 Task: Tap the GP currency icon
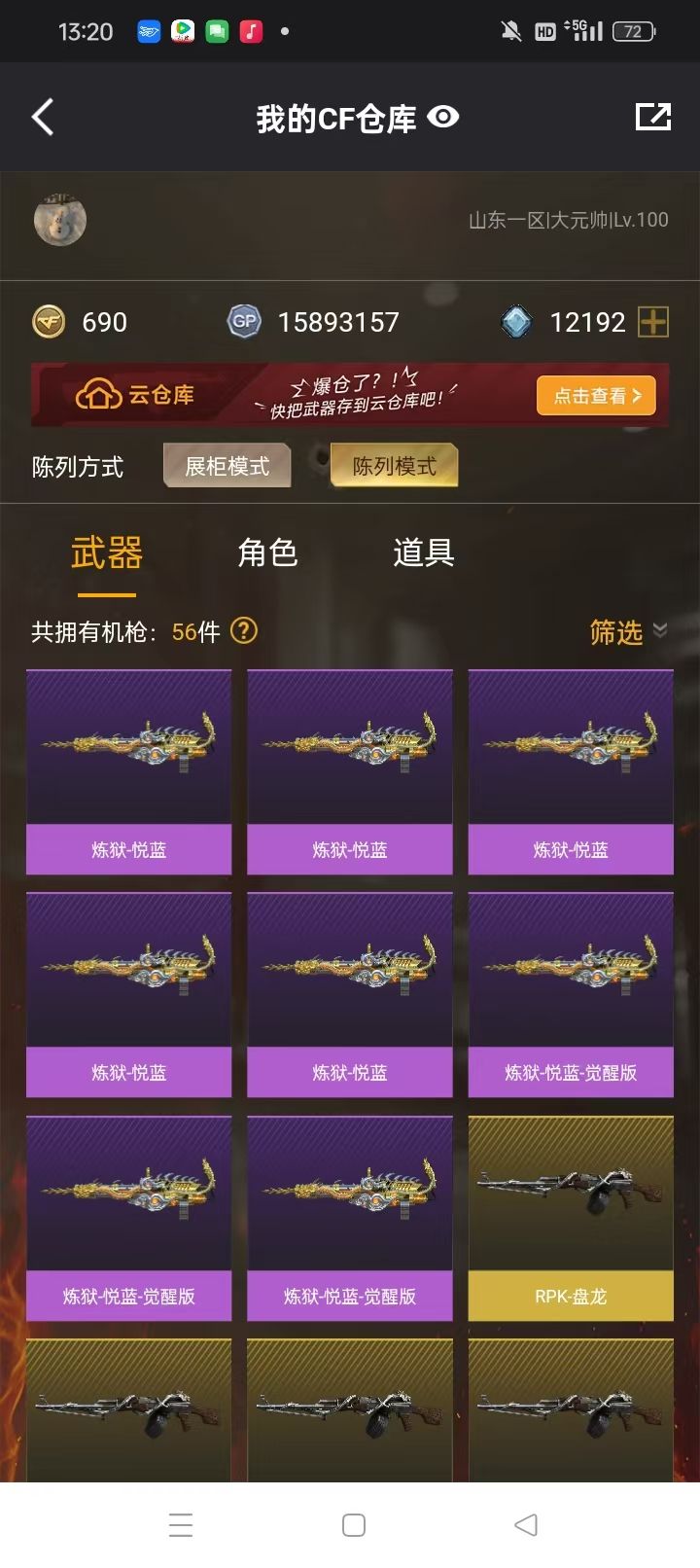[x=244, y=322]
